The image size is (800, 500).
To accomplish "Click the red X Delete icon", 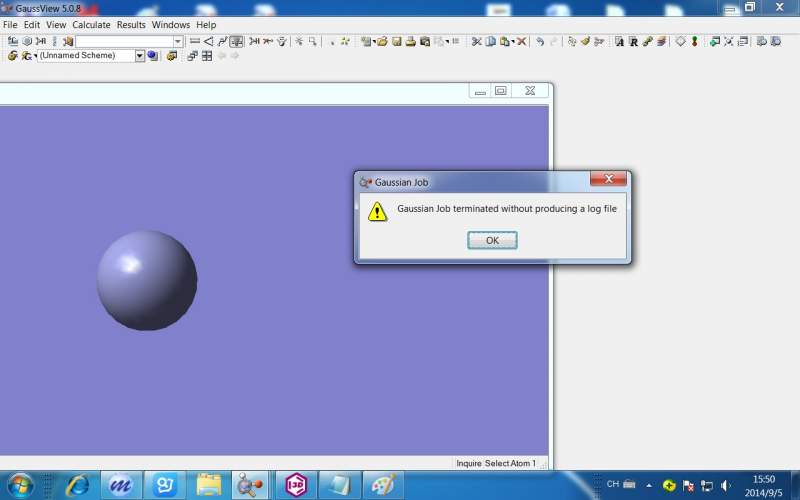I will (521, 41).
